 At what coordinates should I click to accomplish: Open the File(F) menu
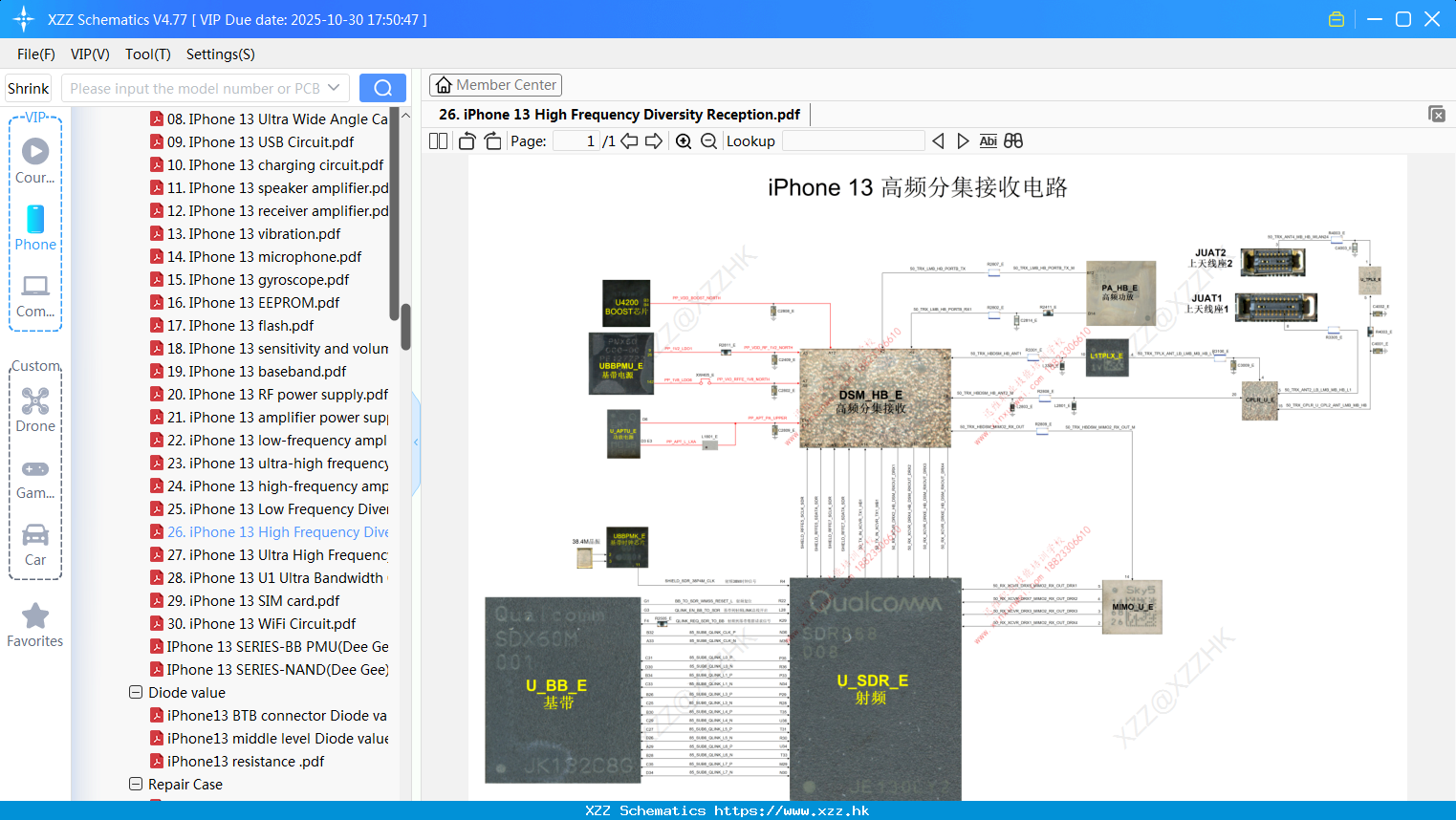pos(36,54)
